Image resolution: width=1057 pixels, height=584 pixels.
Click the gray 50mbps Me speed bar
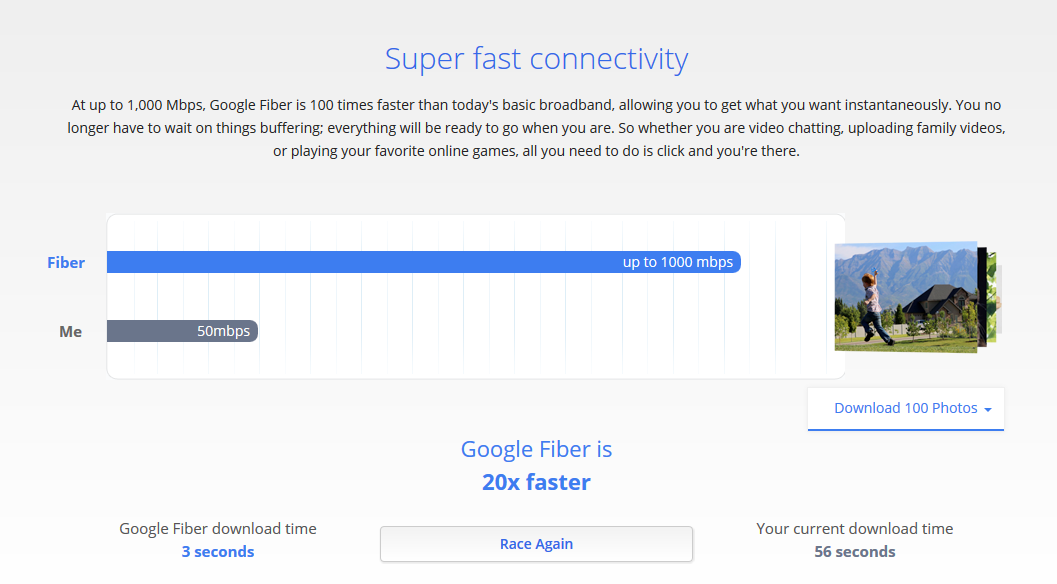click(x=182, y=331)
